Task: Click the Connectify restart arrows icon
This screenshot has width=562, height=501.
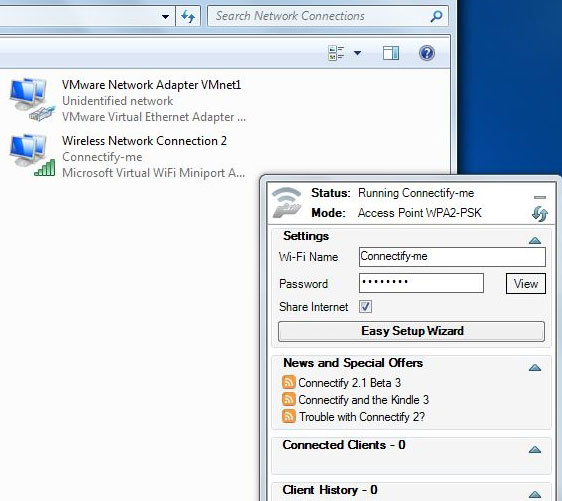Action: tap(539, 214)
